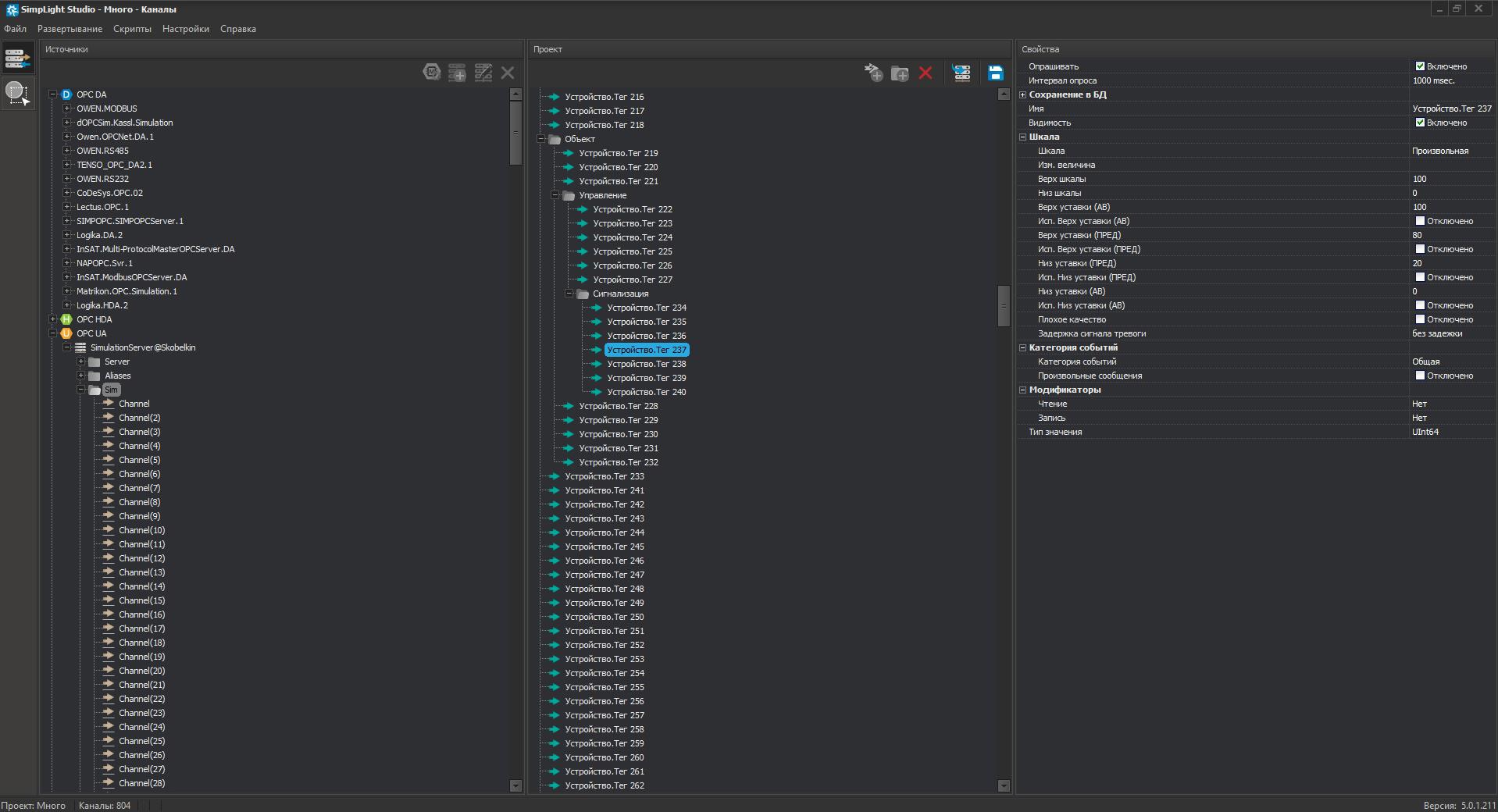The height and width of the screenshot is (812, 1498).
Task: Enable Исп. Верх уставки (АВ) checkbox
Action: tap(1420, 221)
